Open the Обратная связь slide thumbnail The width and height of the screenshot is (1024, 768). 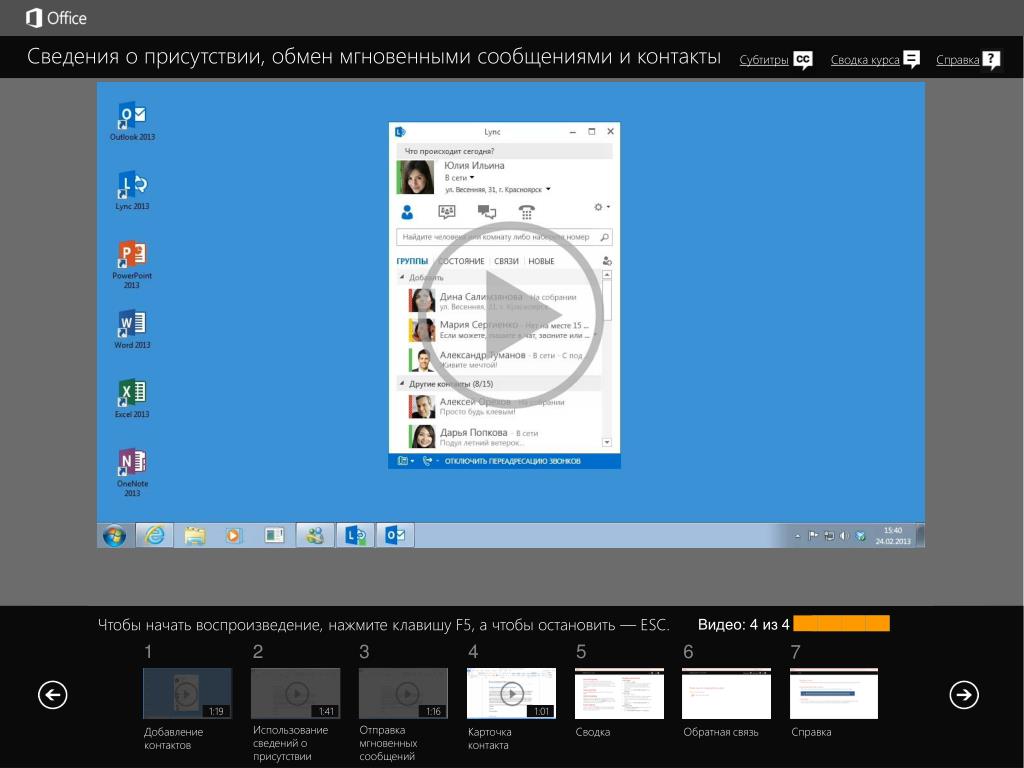[727, 693]
